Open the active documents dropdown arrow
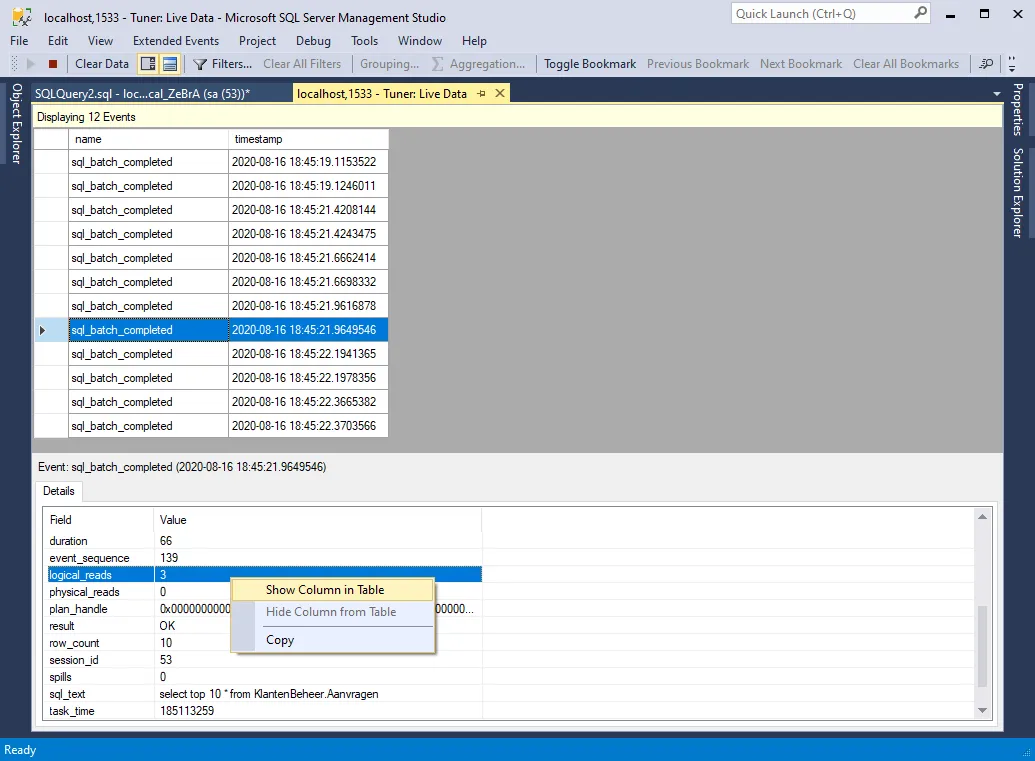Screen dimensions: 1035x761 tap(997, 94)
